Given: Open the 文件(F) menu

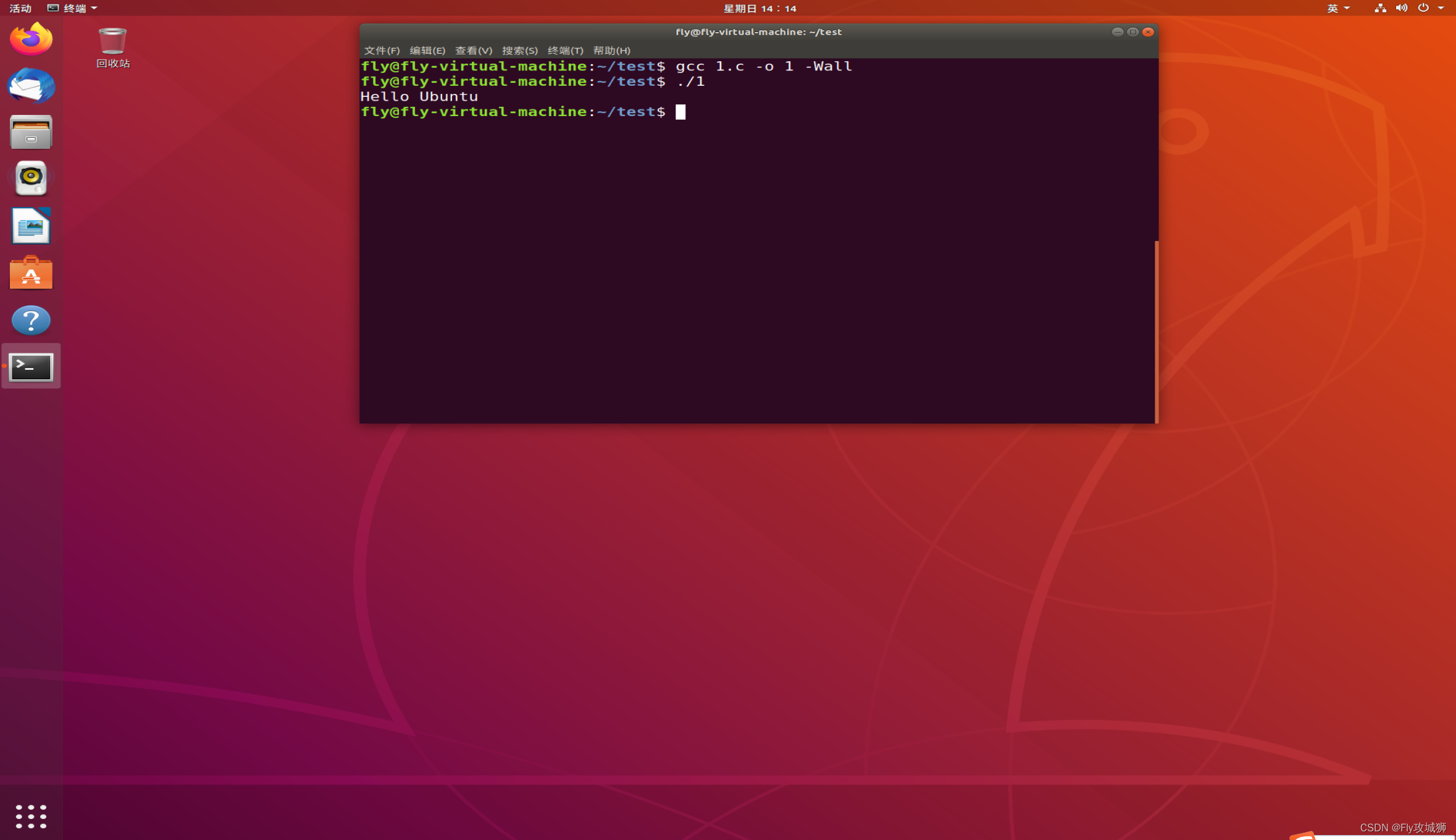Looking at the screenshot, I should [x=382, y=51].
